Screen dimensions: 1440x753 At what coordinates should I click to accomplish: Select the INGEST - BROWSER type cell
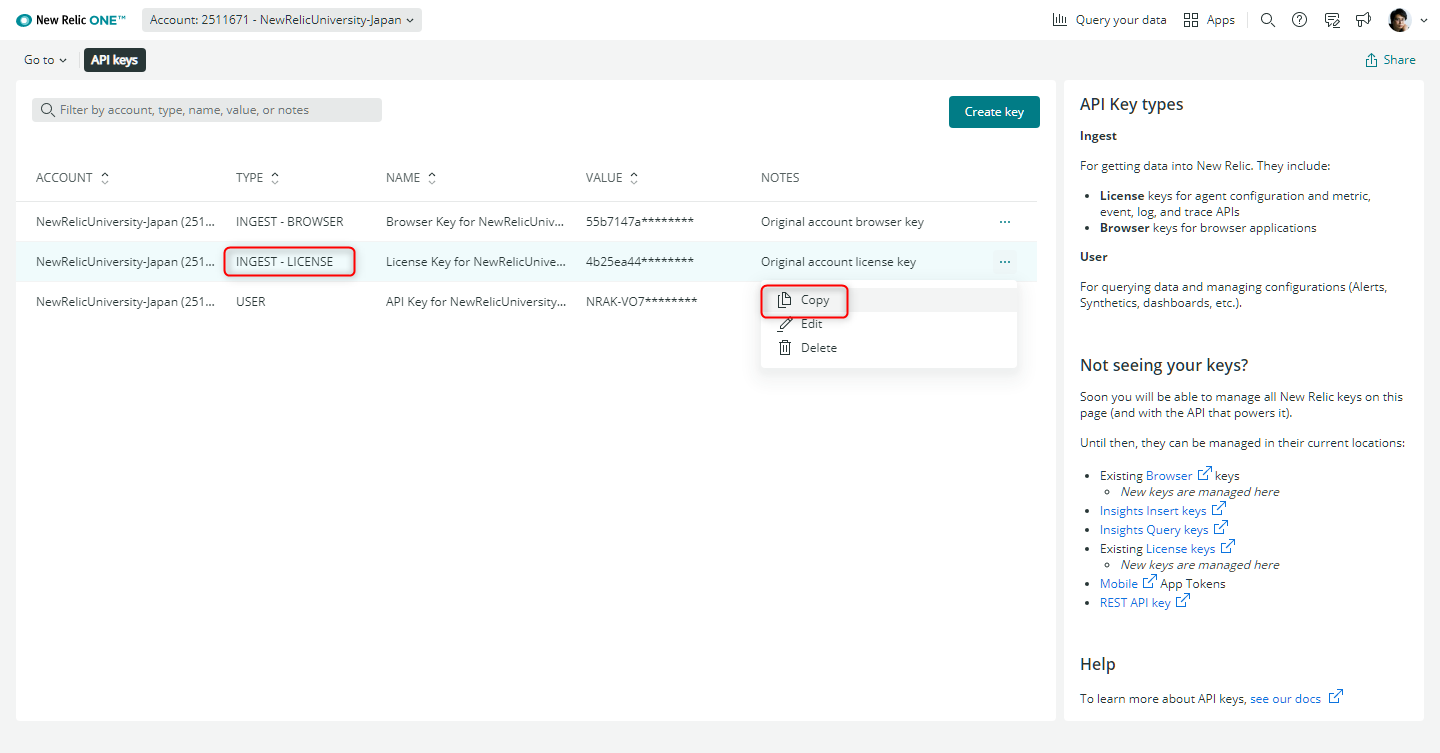click(x=290, y=222)
